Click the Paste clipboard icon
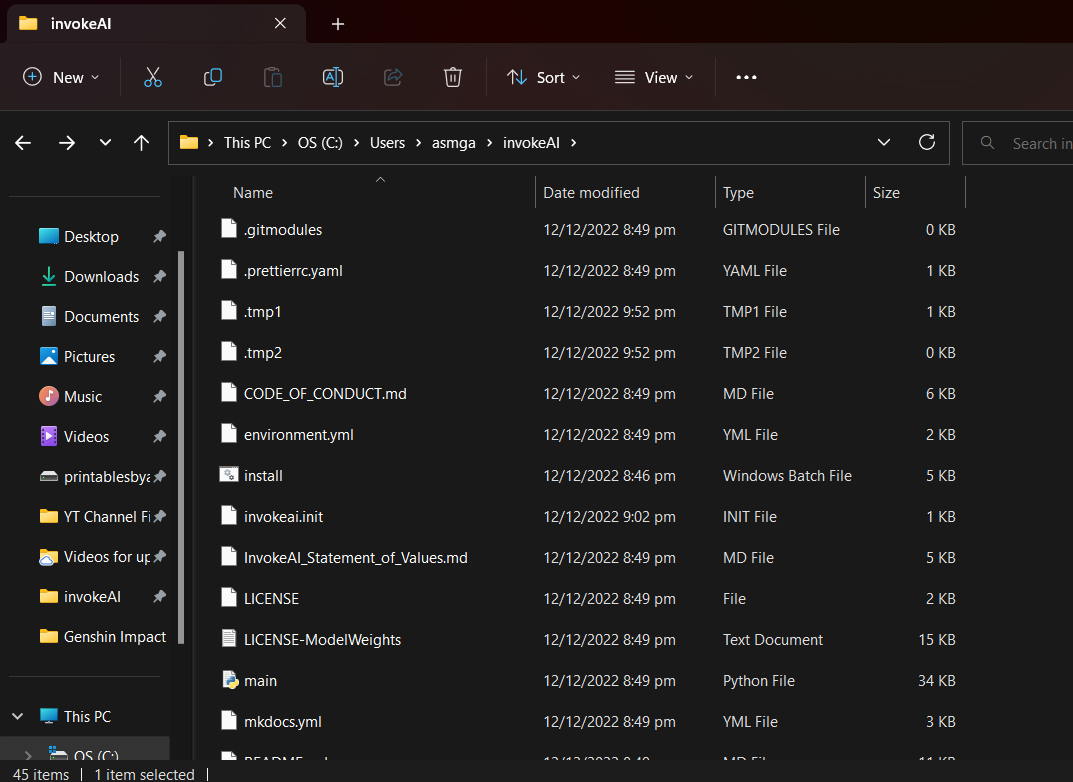Screen dimensions: 1073x782 point(272,77)
